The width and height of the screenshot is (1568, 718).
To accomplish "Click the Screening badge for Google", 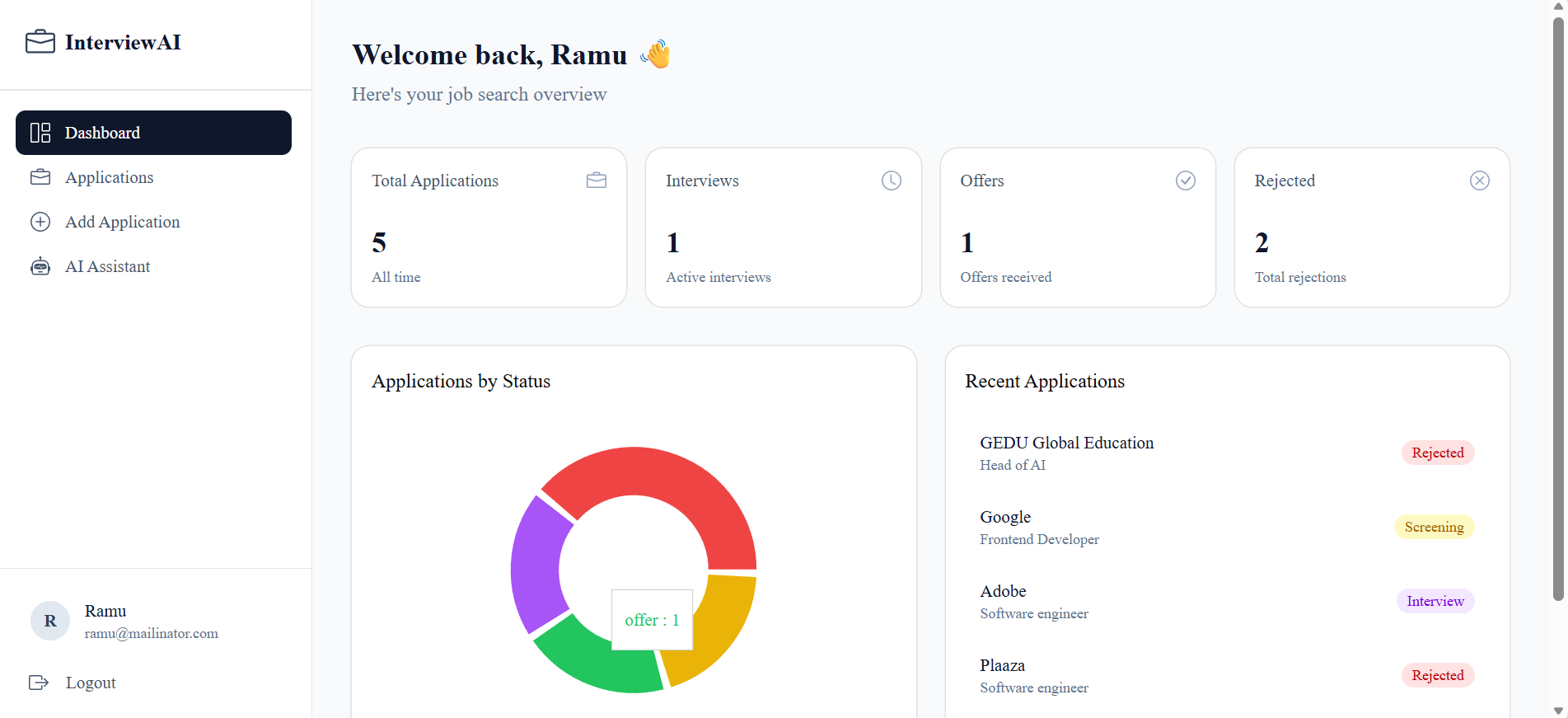I will [x=1435, y=527].
